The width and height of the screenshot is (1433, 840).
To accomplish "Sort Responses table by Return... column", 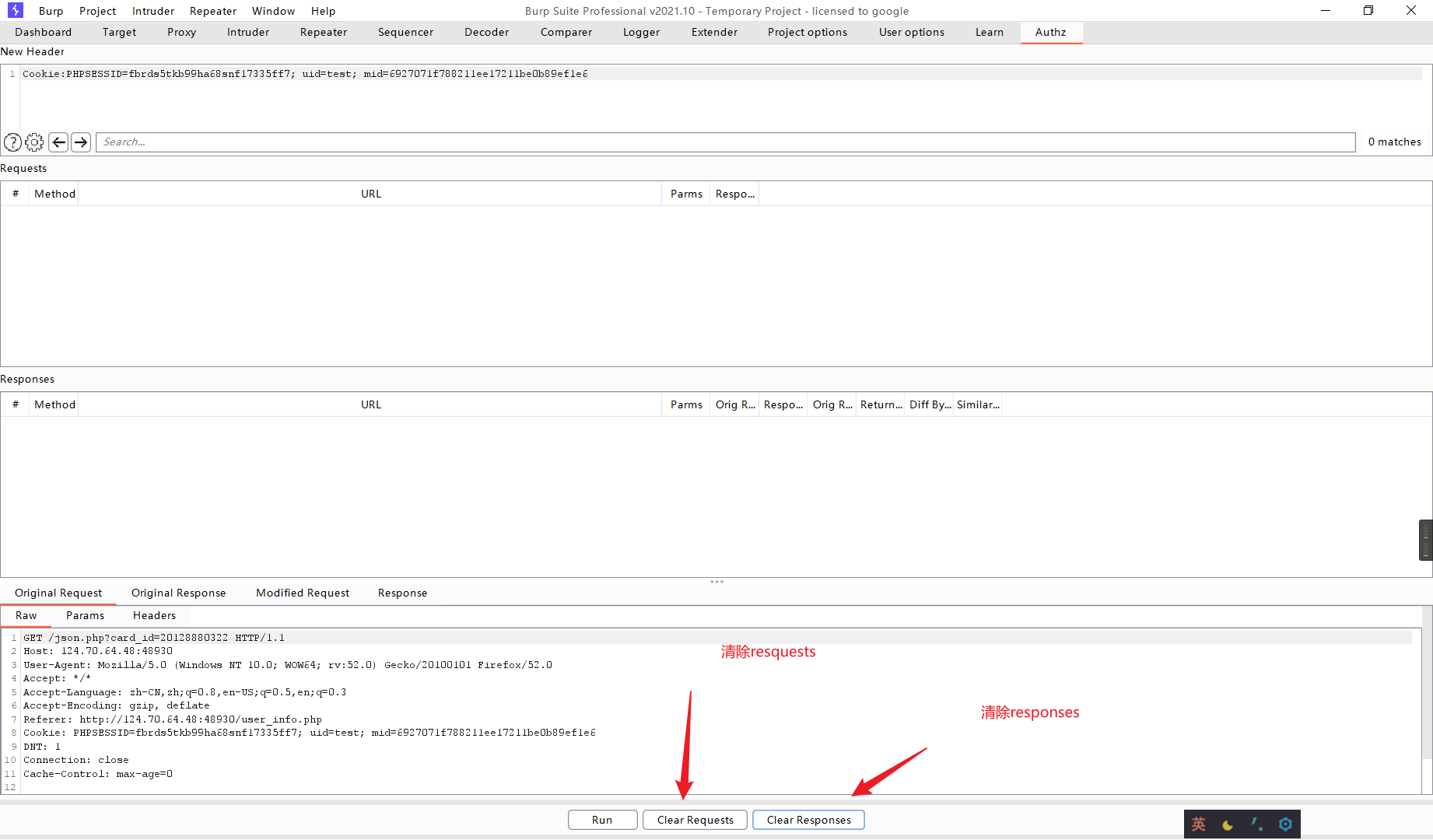I will point(881,404).
